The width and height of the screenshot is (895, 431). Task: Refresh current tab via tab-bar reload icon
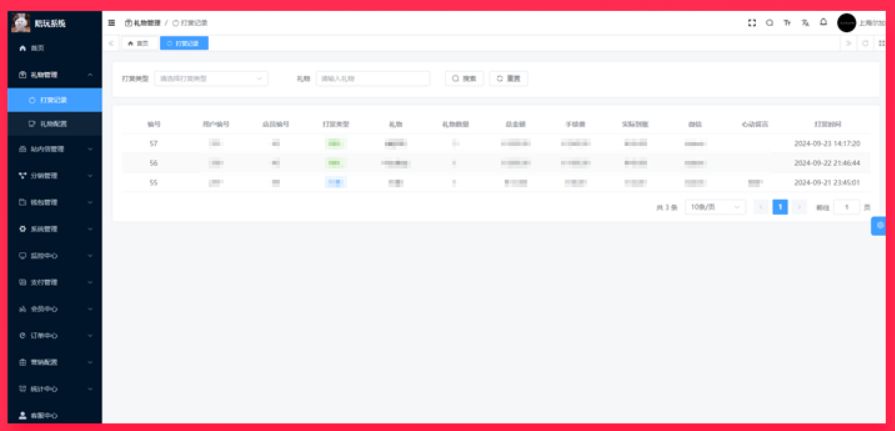(865, 43)
